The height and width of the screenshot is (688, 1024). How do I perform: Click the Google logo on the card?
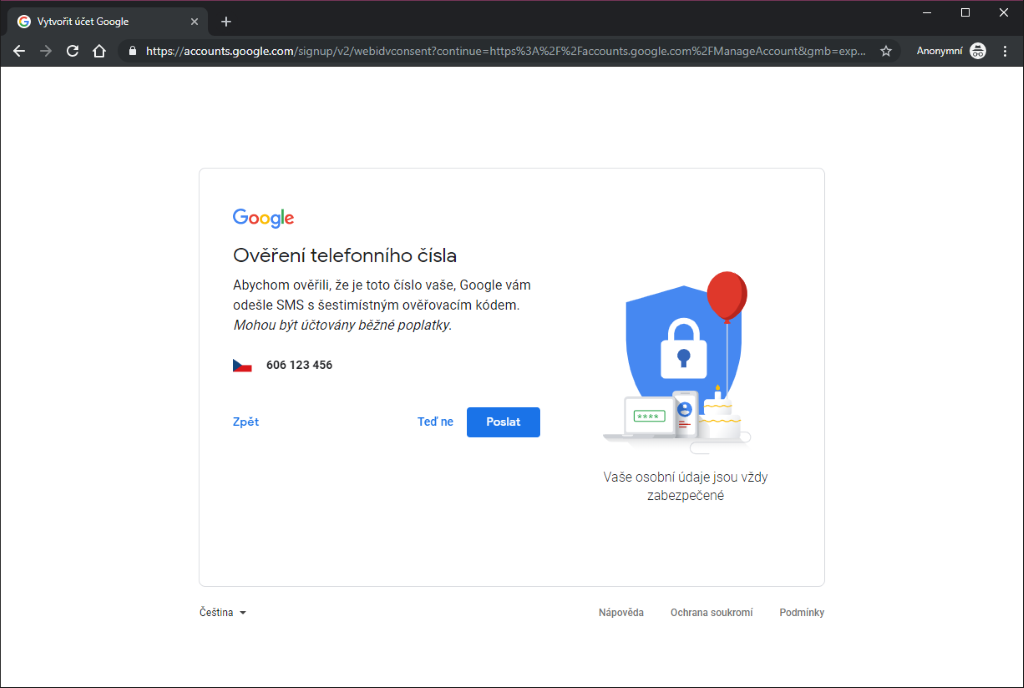click(x=263, y=218)
